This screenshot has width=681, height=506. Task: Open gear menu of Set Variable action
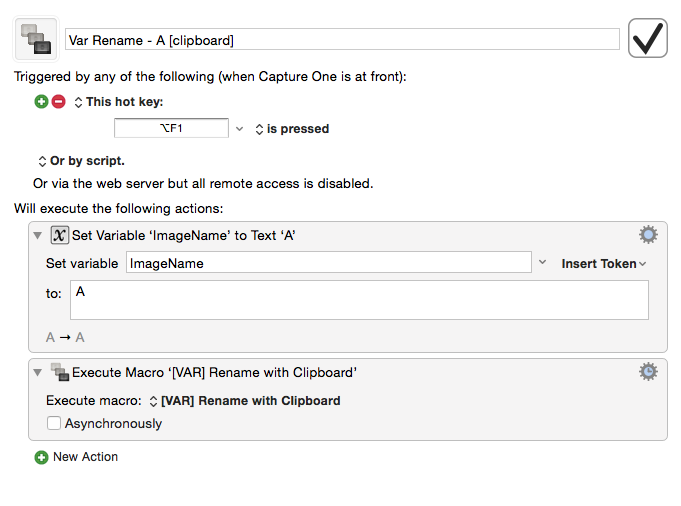point(648,235)
